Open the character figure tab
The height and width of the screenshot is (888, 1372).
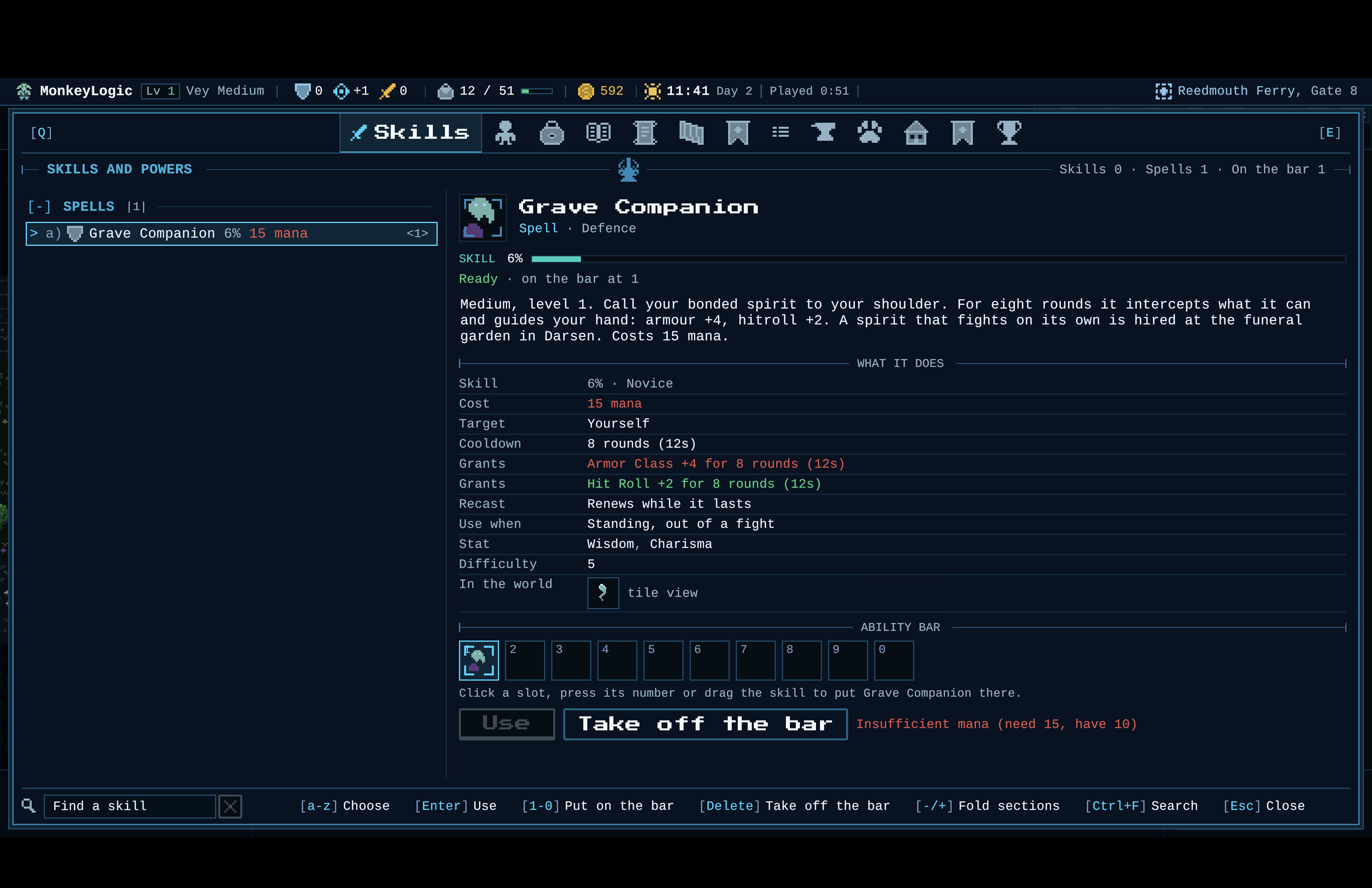click(x=505, y=132)
